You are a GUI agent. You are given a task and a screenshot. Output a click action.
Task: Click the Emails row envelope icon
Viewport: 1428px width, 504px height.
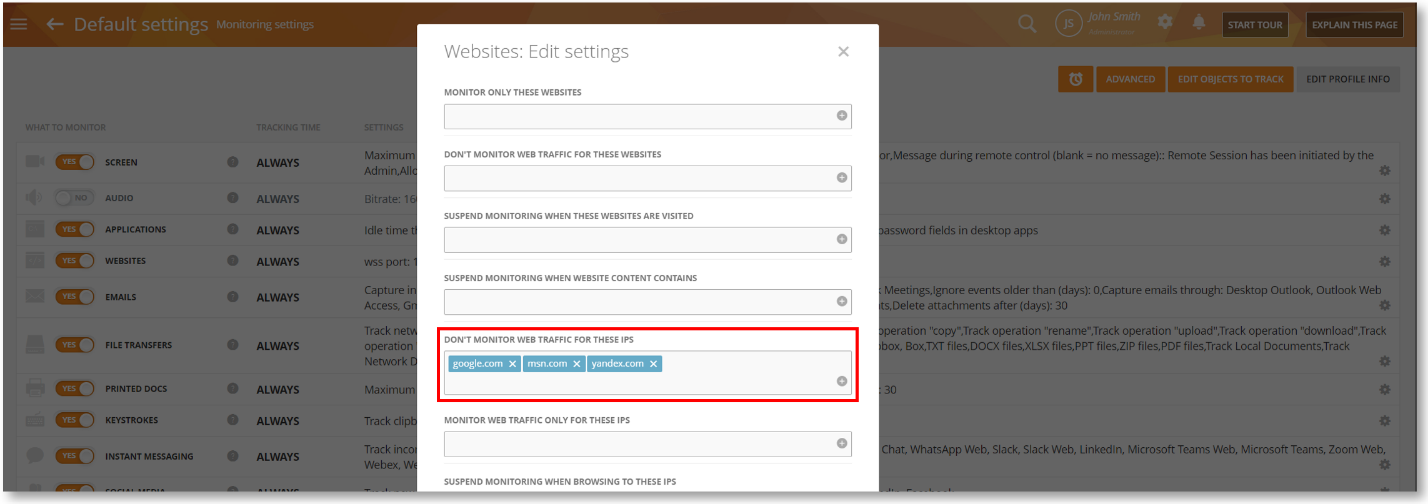point(35,297)
